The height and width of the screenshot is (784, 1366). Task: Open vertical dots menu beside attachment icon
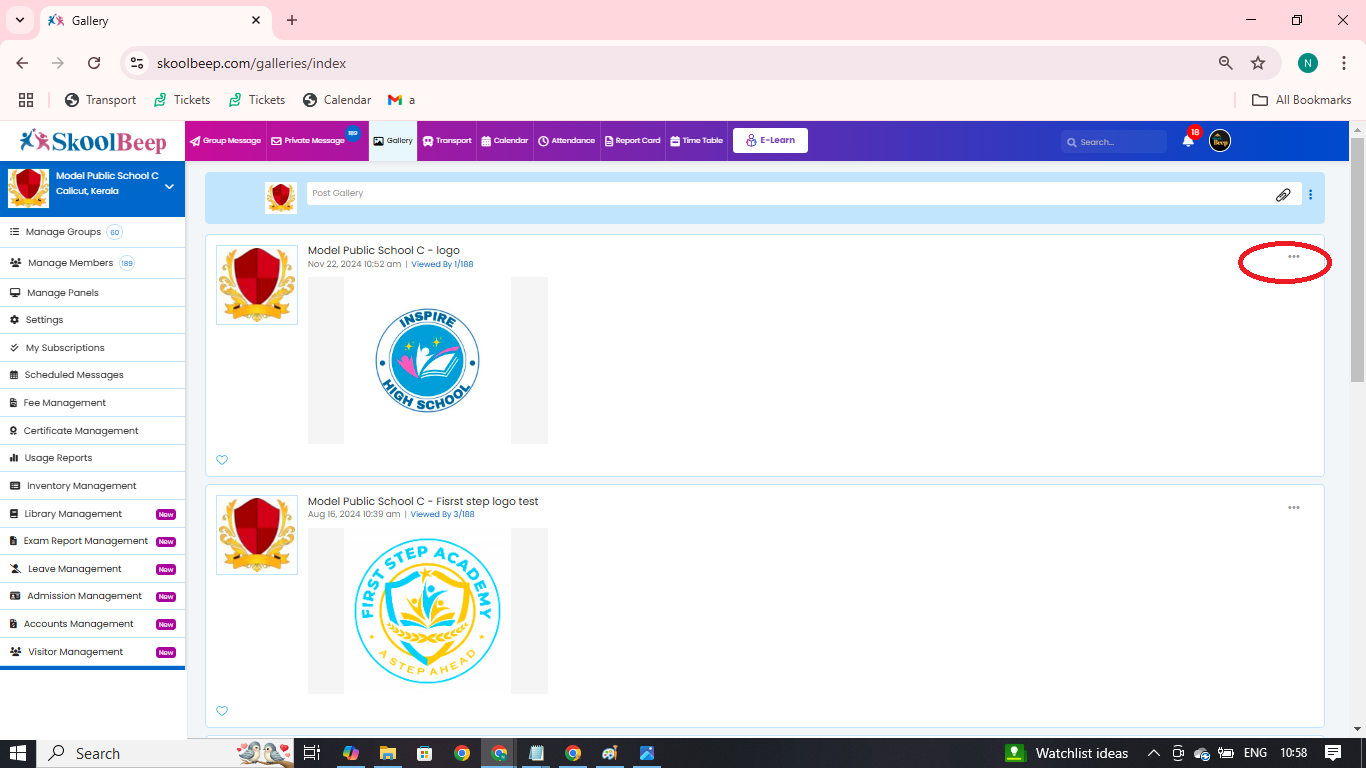(x=1311, y=195)
